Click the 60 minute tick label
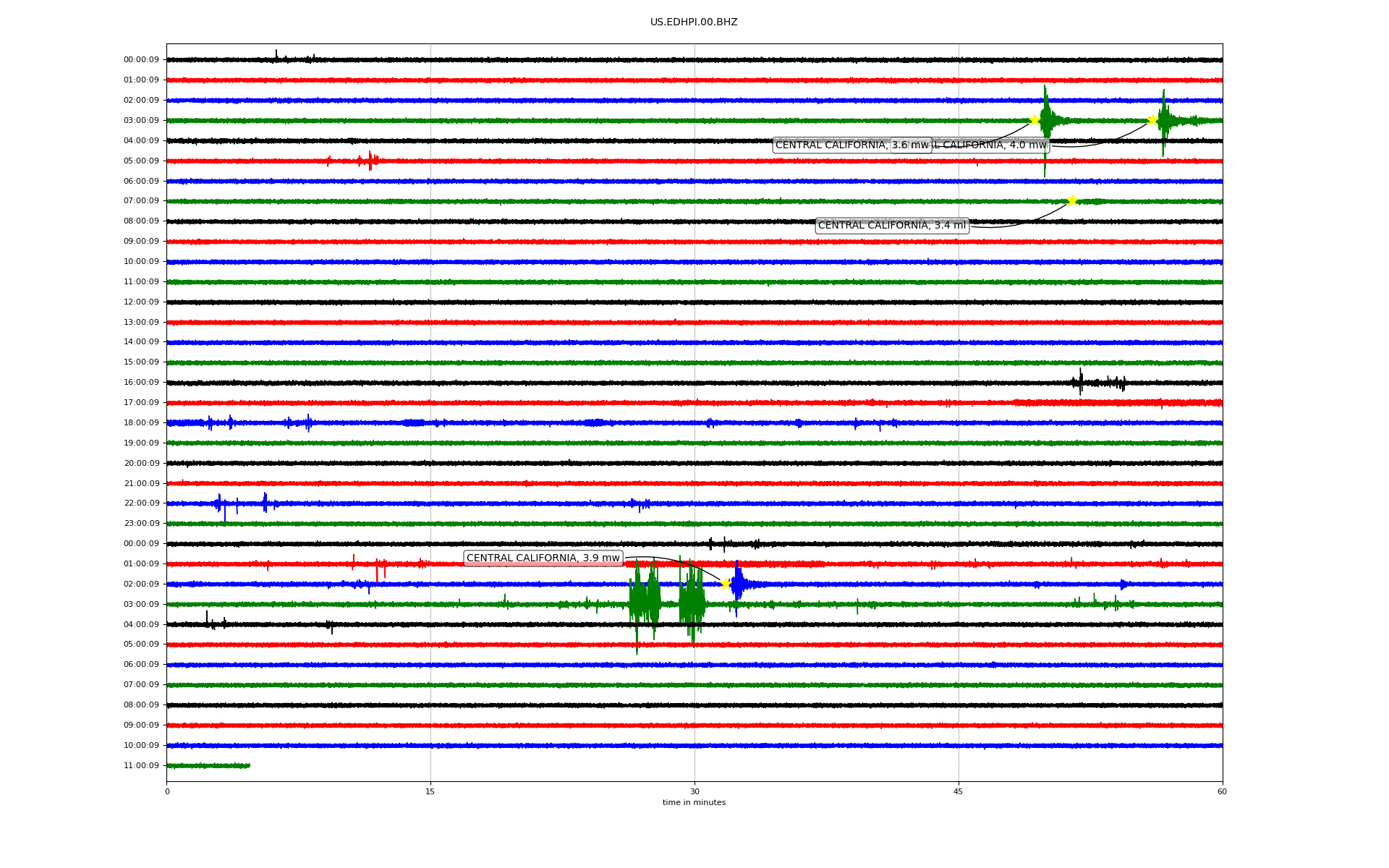Screen dimensions: 1389x868 pos(1222,791)
